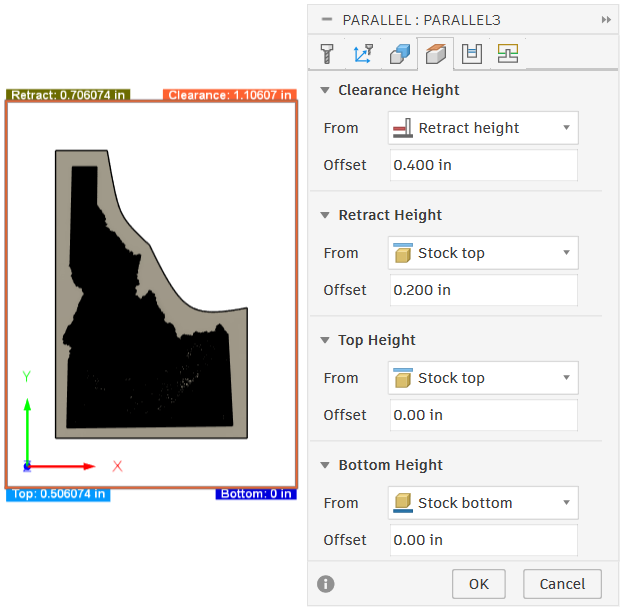622x611 pixels.
Task: Open Top Height From dropdown
Action: point(483,378)
